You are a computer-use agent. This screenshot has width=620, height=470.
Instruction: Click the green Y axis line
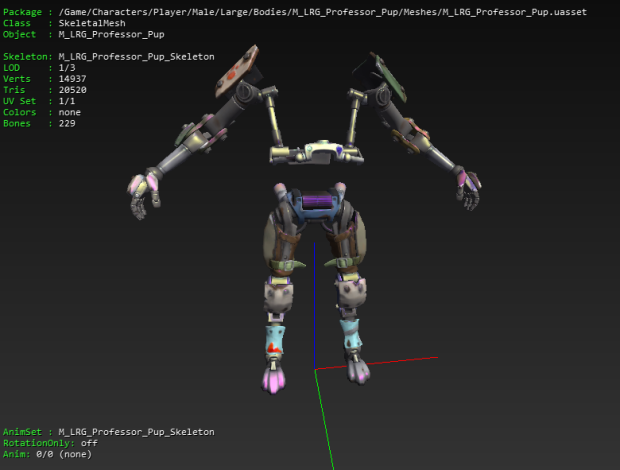point(324,419)
